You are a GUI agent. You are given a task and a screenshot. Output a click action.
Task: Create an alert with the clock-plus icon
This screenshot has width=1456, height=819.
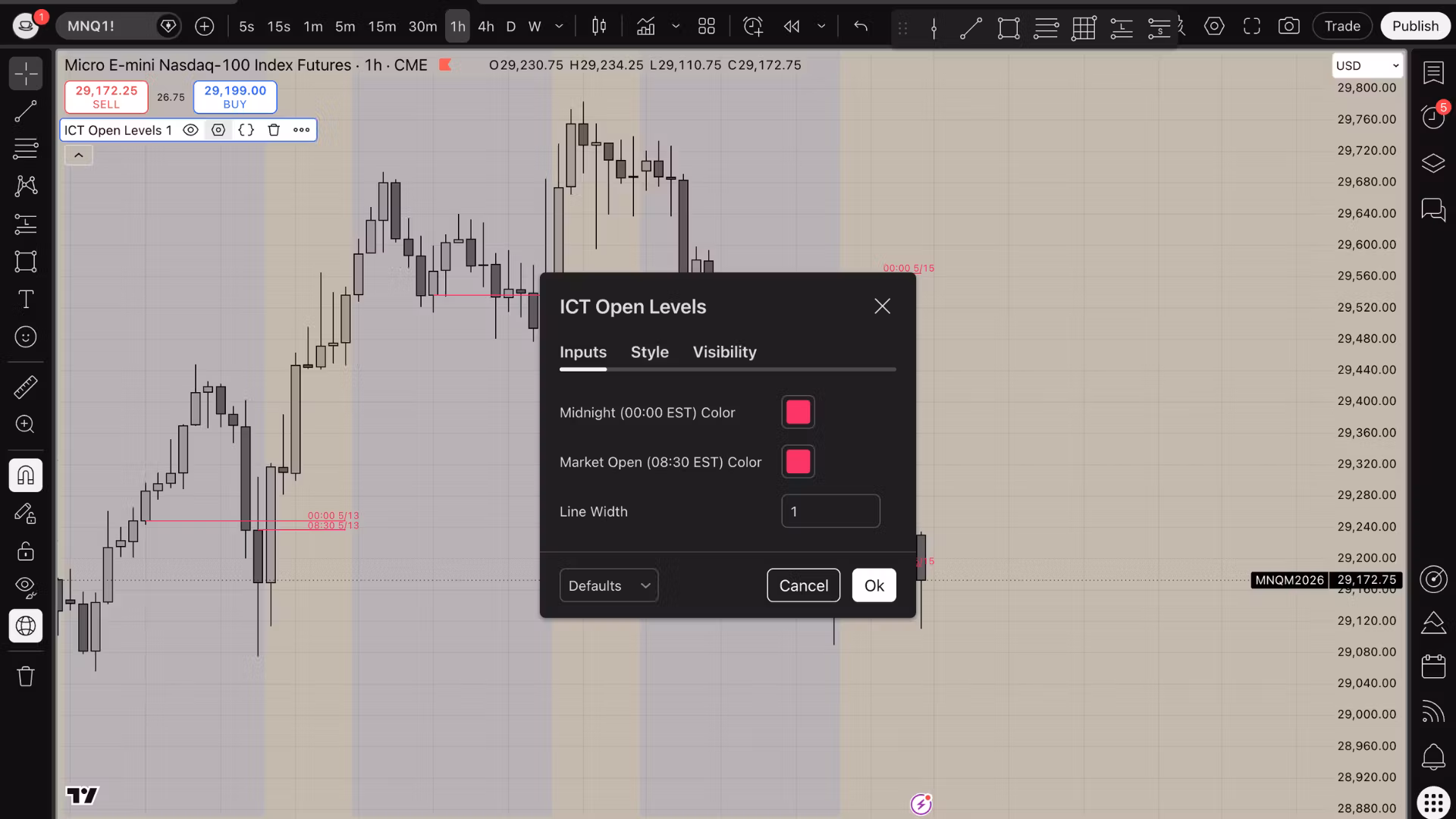click(753, 27)
